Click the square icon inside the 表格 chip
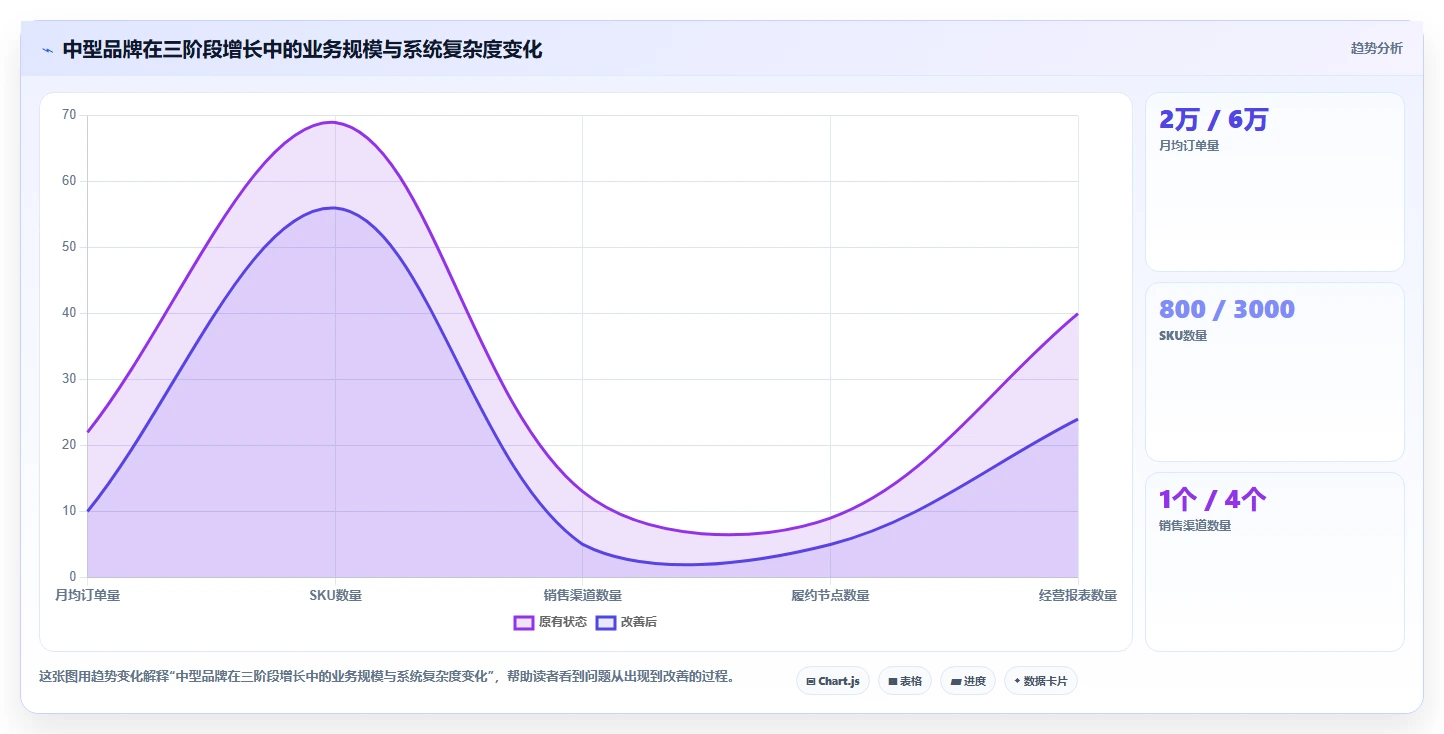The width and height of the screenshot is (1444, 734). (892, 682)
